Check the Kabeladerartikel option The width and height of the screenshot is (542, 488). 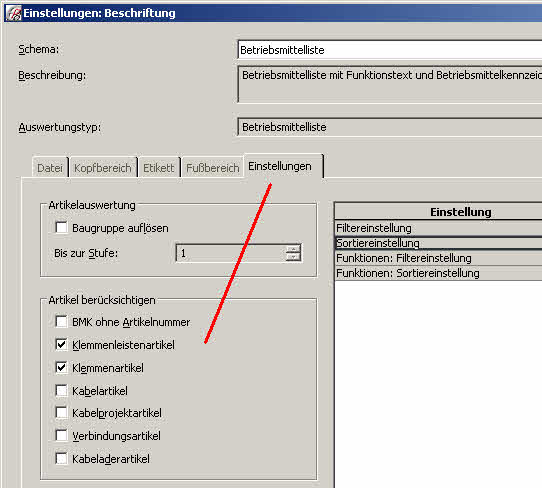[x=62, y=458]
